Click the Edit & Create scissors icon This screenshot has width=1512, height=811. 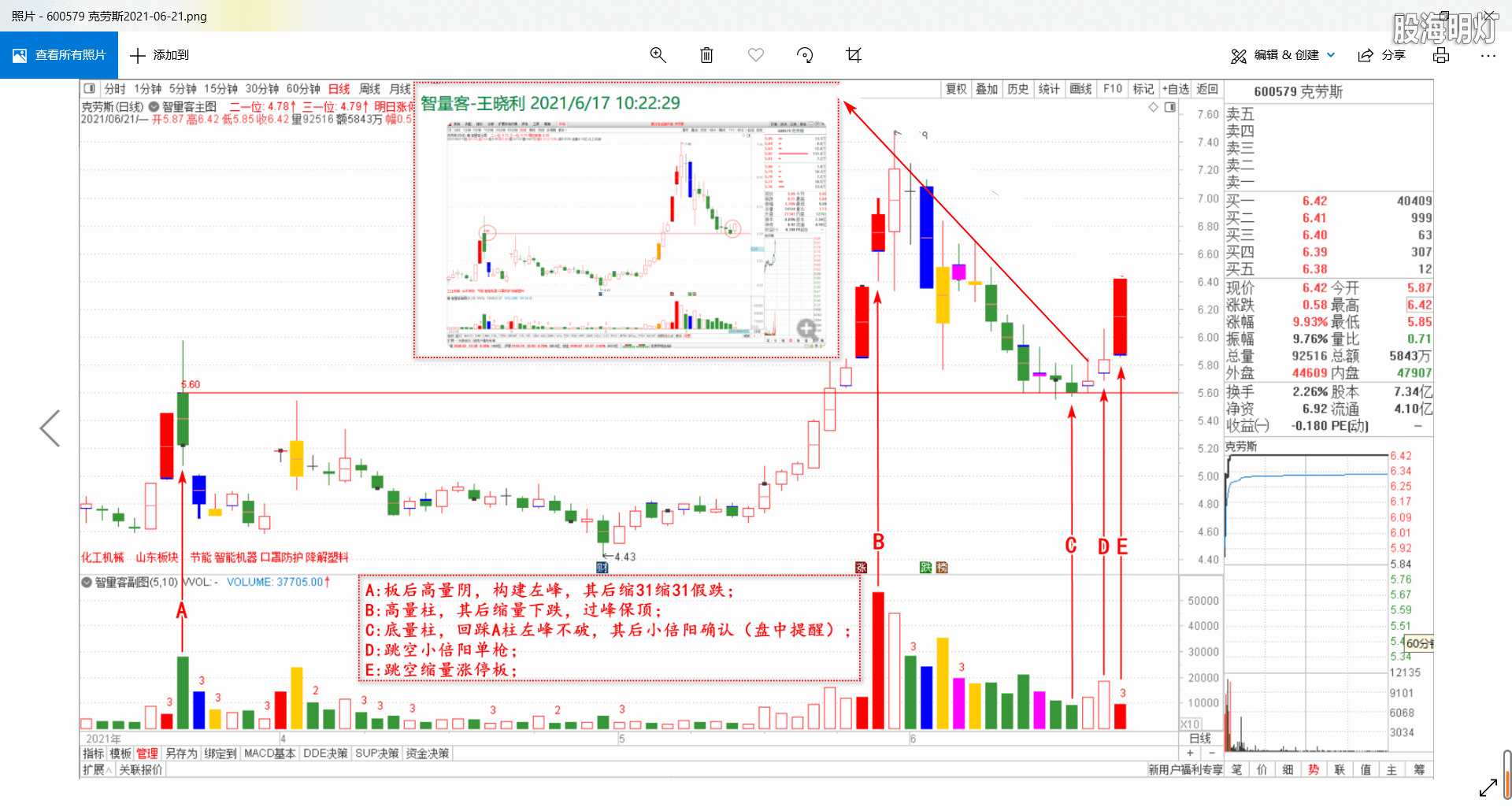coord(1239,55)
